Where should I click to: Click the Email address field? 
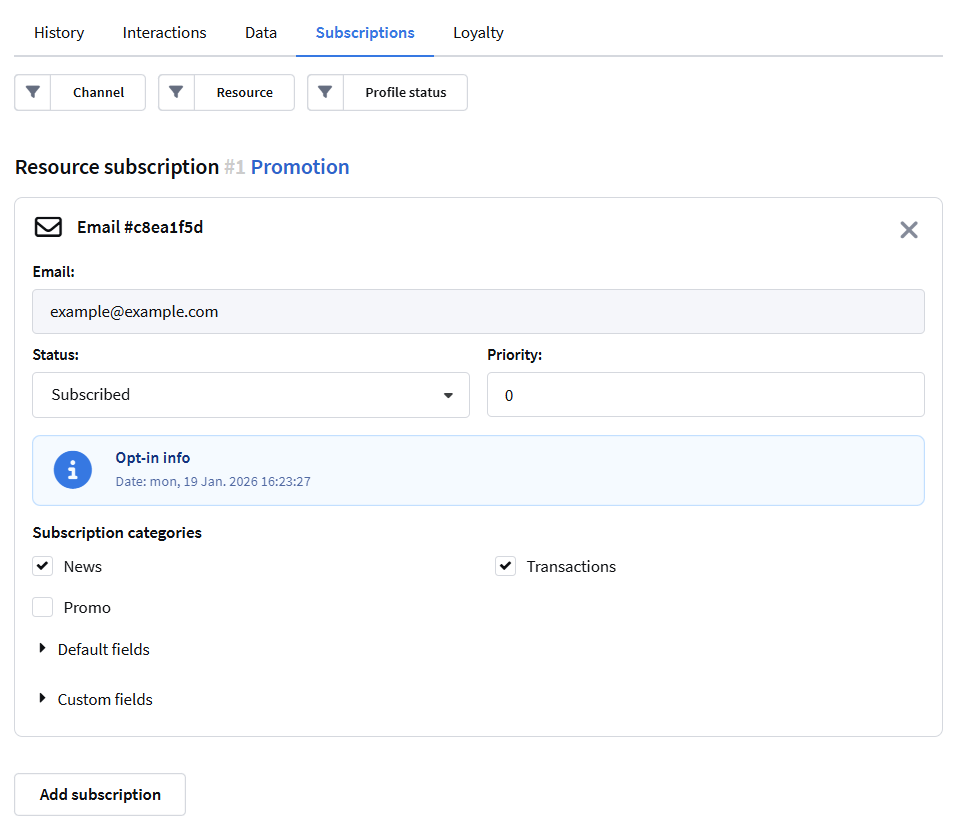478,312
